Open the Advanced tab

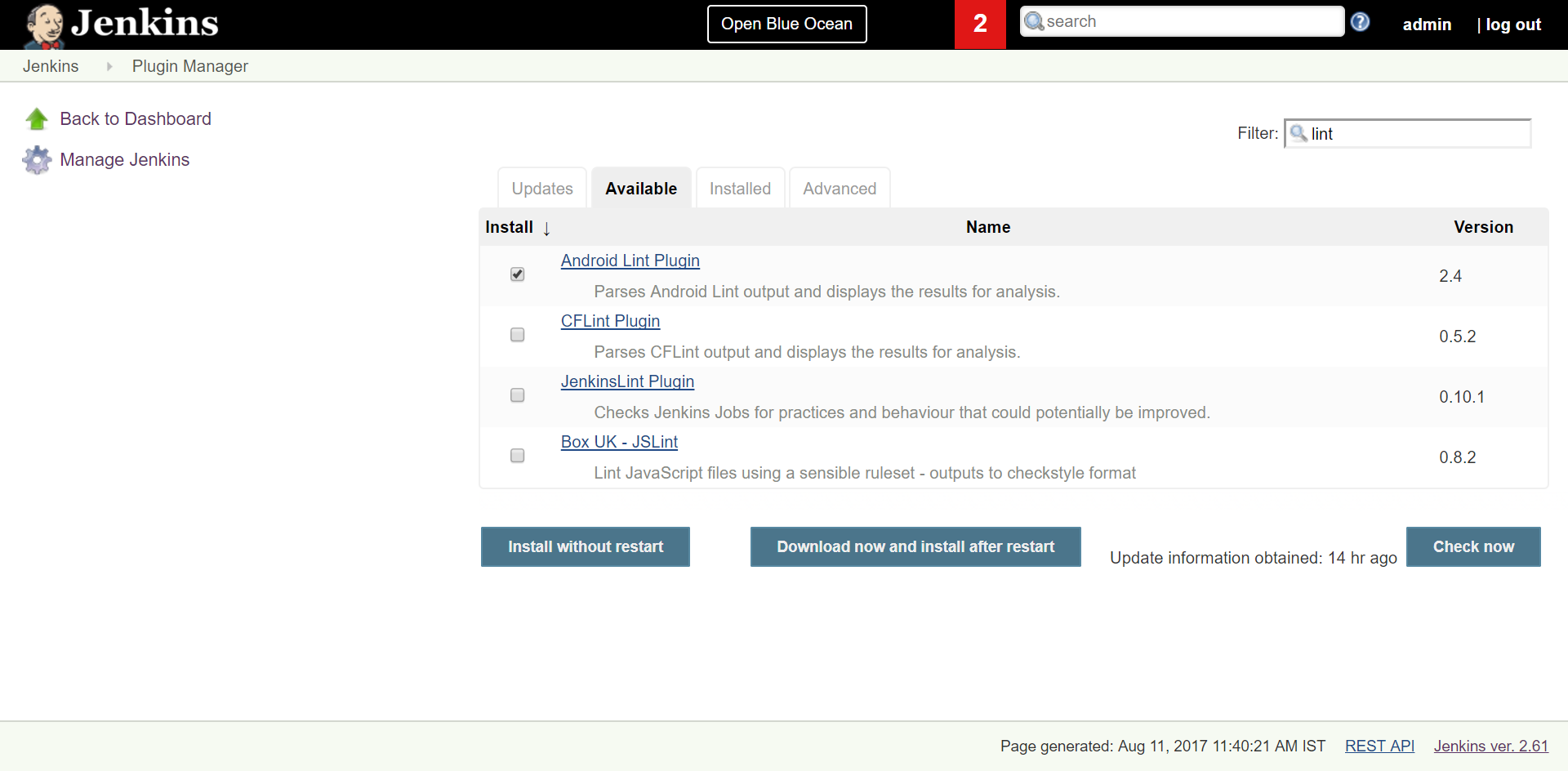point(840,189)
